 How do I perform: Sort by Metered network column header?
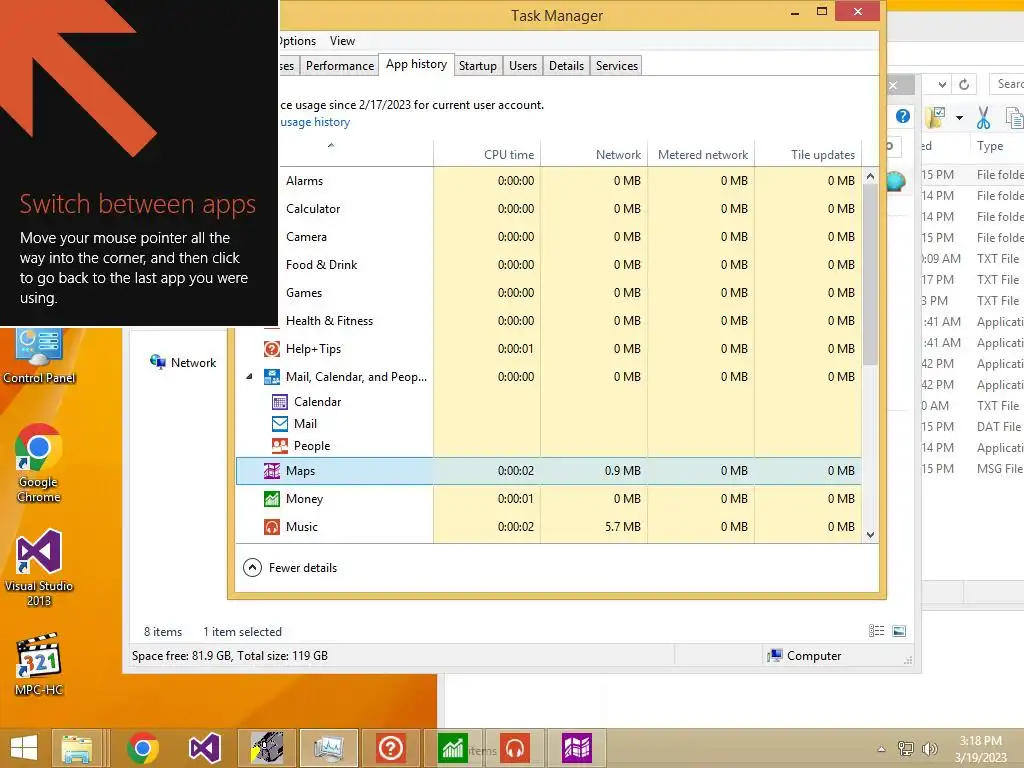[x=701, y=154]
